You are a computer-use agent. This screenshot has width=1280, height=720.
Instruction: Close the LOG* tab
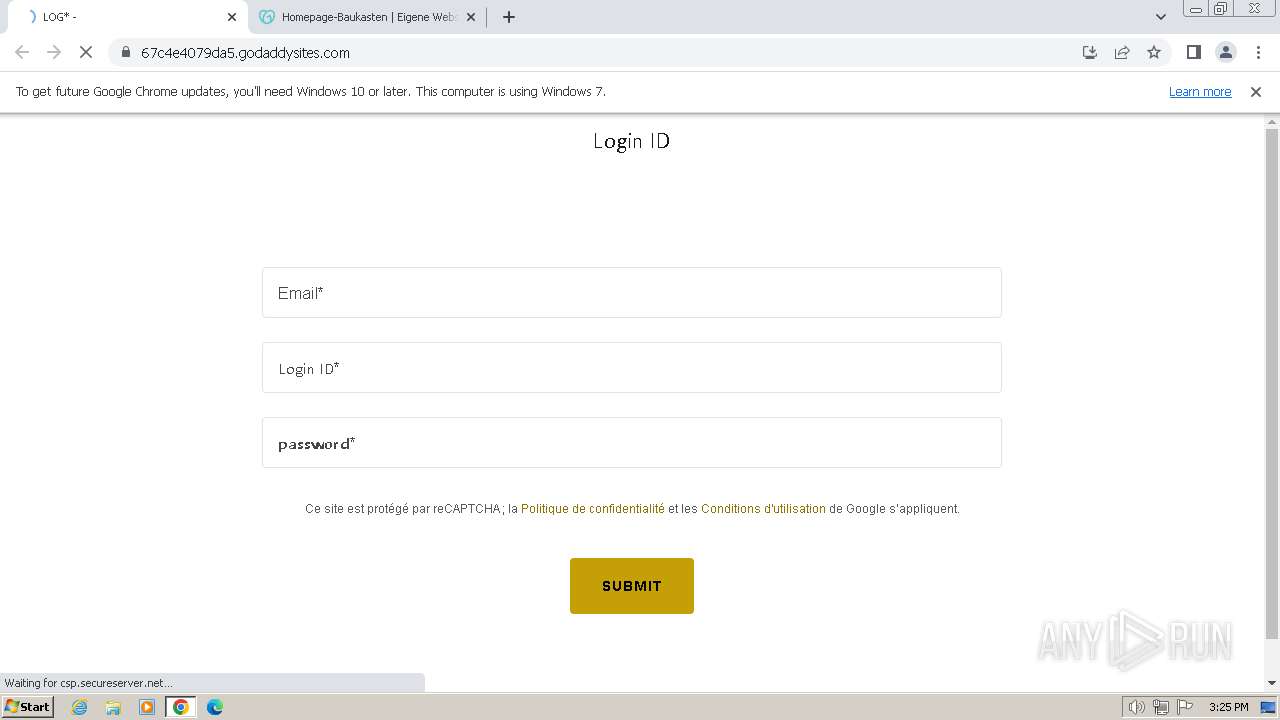pos(232,17)
